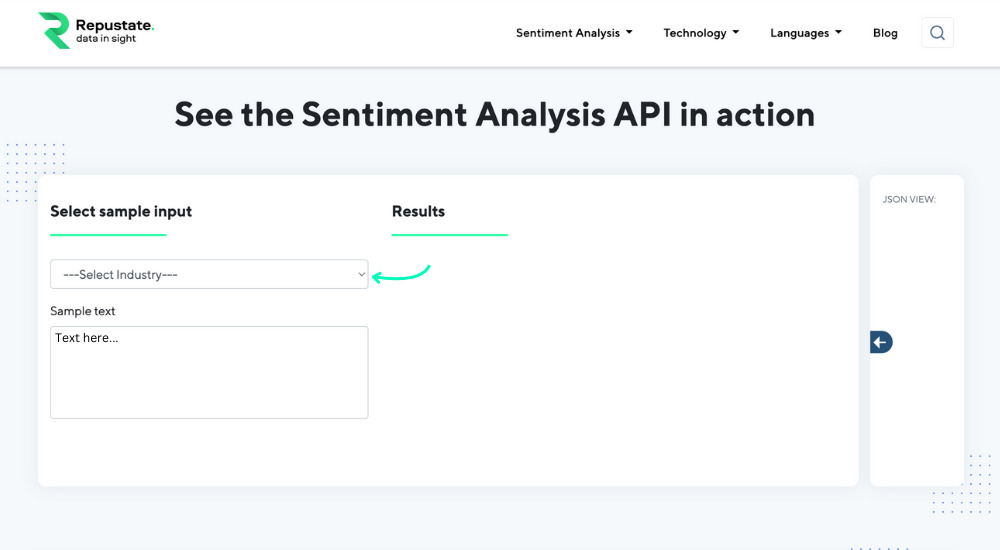Open the Technology menu
The width and height of the screenshot is (1000, 550).
694,33
